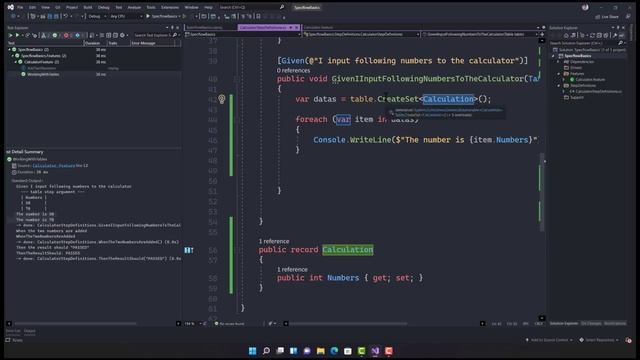Click 1 reference above record Calculation

click(x=274, y=241)
